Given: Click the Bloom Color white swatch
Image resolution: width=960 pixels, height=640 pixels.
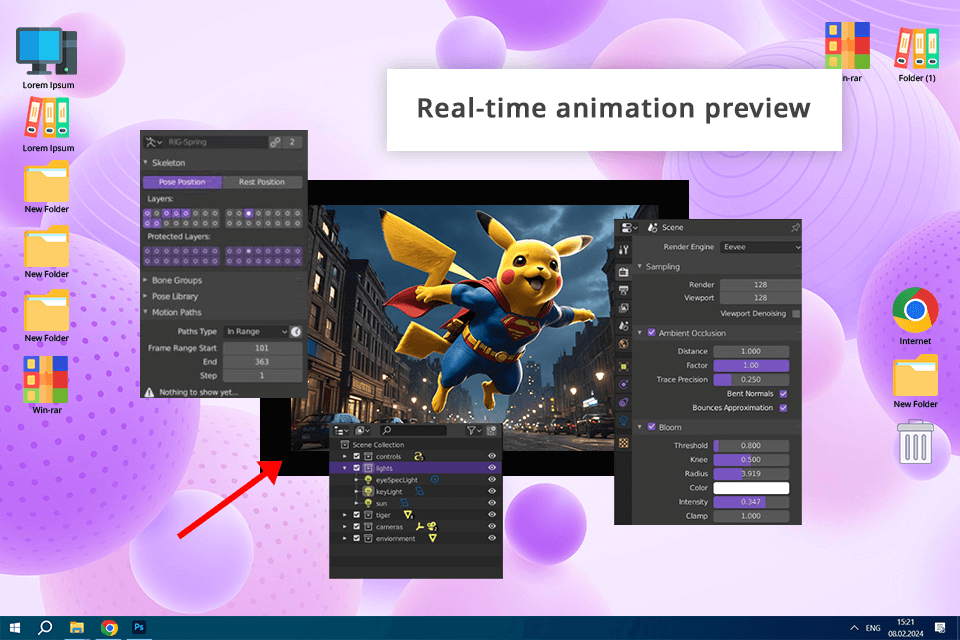Looking at the screenshot, I should [x=751, y=488].
